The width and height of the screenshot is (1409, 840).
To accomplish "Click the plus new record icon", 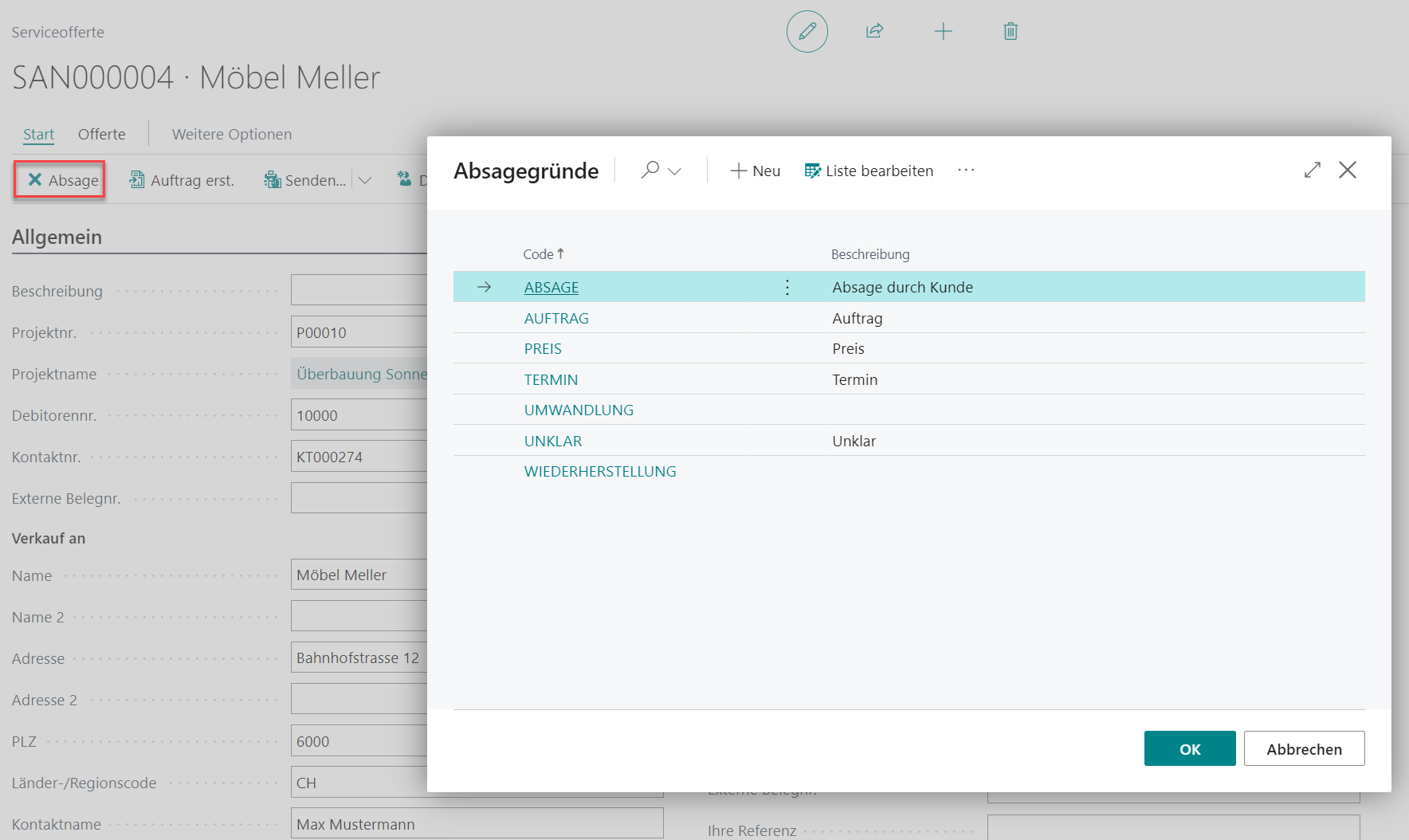I will pos(943,31).
